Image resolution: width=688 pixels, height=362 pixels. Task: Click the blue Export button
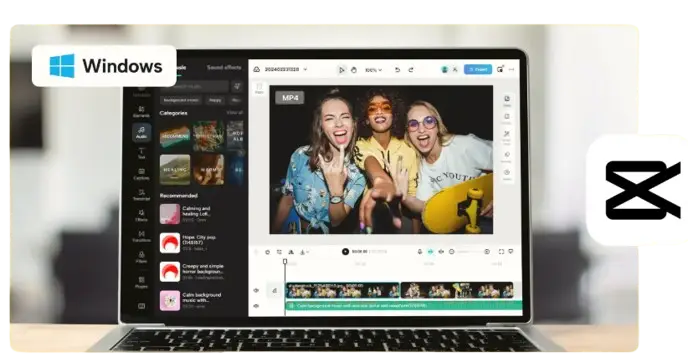[x=478, y=69]
